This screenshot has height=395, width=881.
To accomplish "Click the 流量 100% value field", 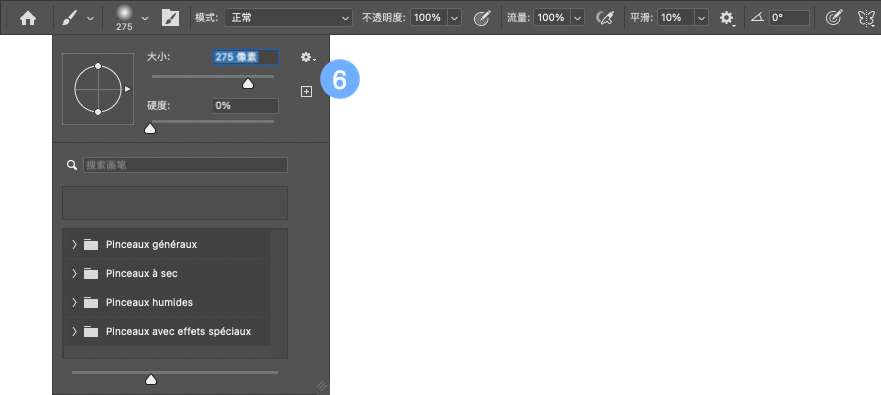I will [552, 17].
